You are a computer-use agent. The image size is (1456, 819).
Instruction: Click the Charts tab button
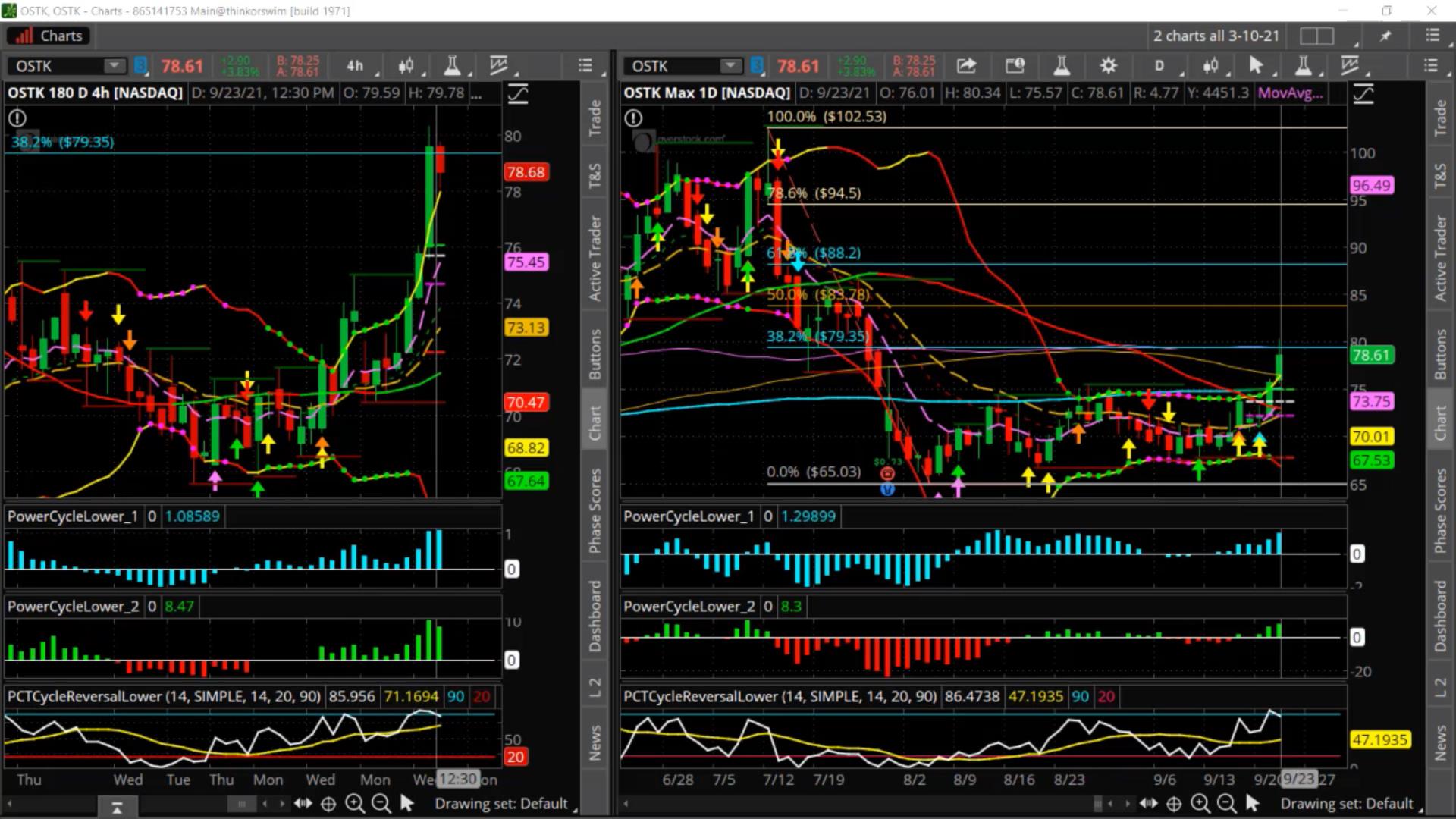click(x=49, y=36)
